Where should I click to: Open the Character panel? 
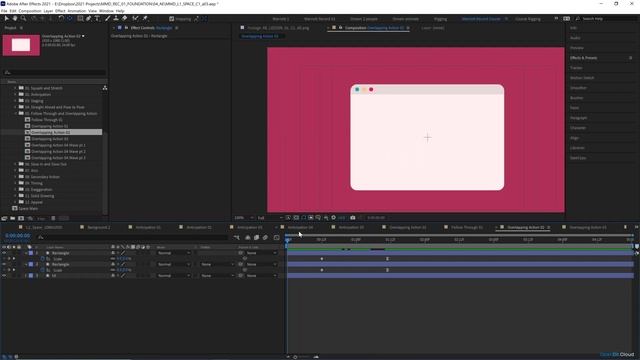coord(578,128)
